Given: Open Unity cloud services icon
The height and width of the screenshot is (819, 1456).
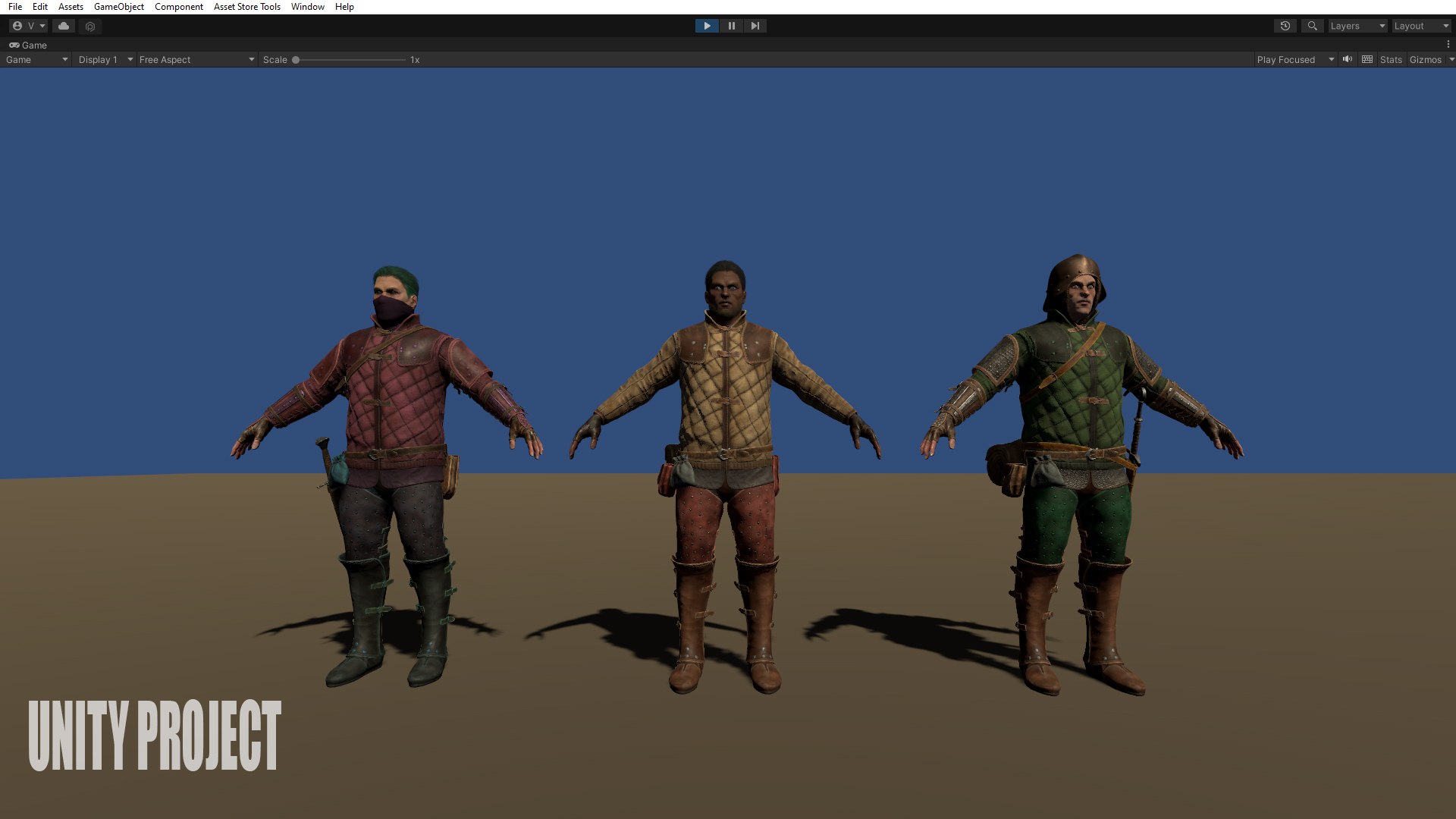Looking at the screenshot, I should [64, 26].
